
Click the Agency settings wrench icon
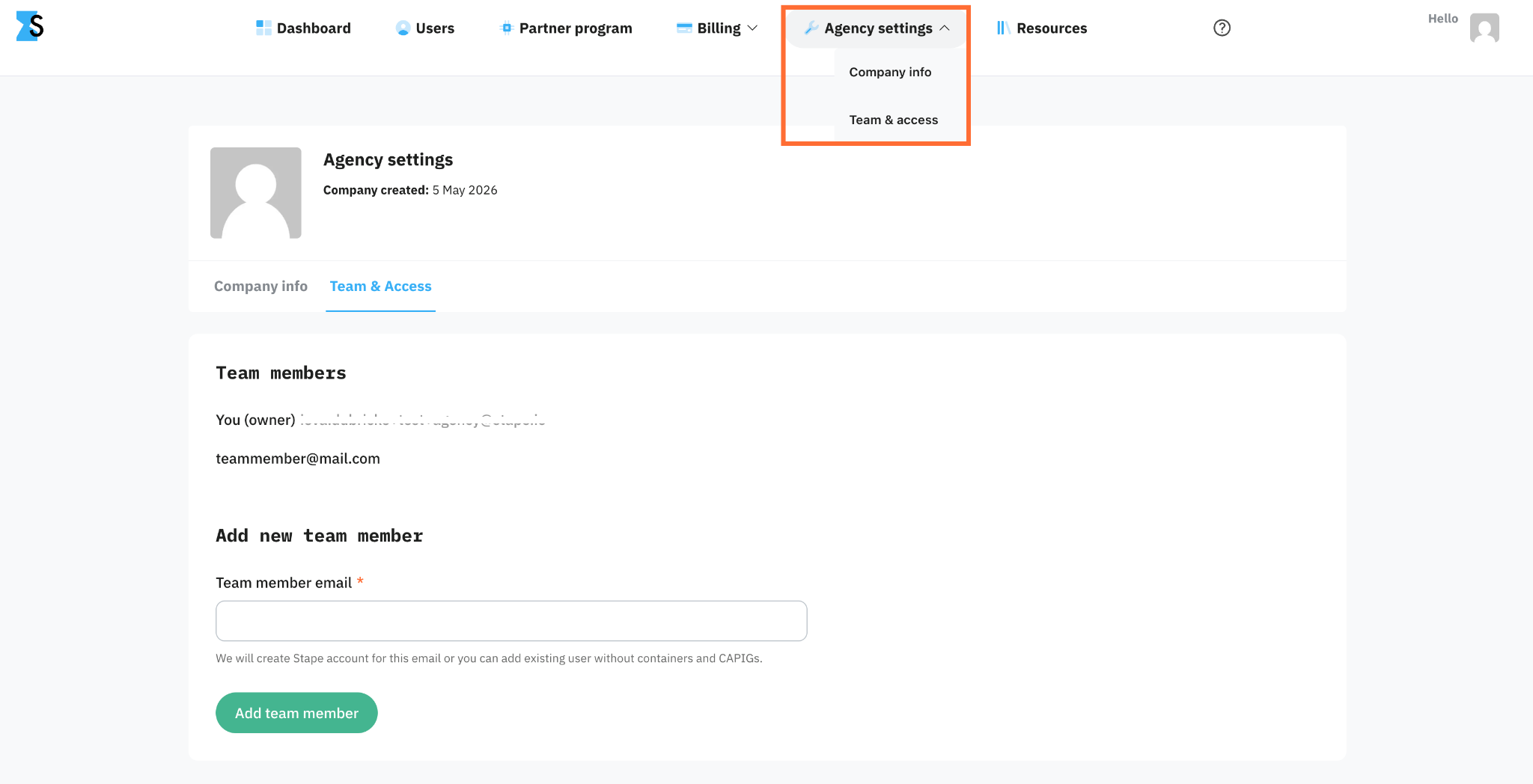click(811, 28)
